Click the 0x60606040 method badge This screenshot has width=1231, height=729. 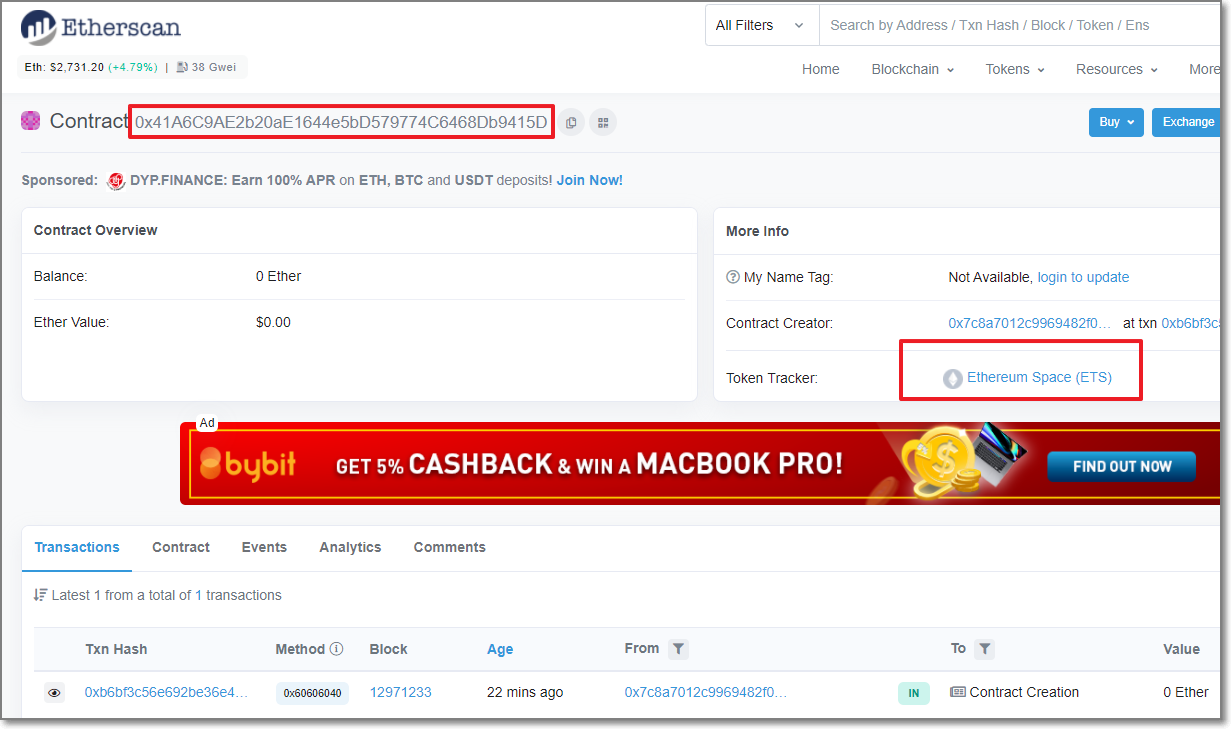tap(312, 693)
